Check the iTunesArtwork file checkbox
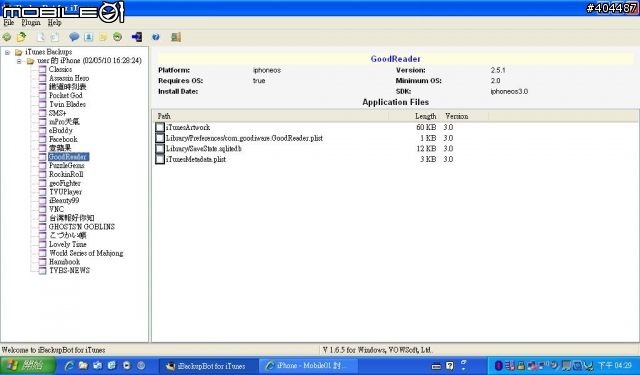 click(x=160, y=127)
